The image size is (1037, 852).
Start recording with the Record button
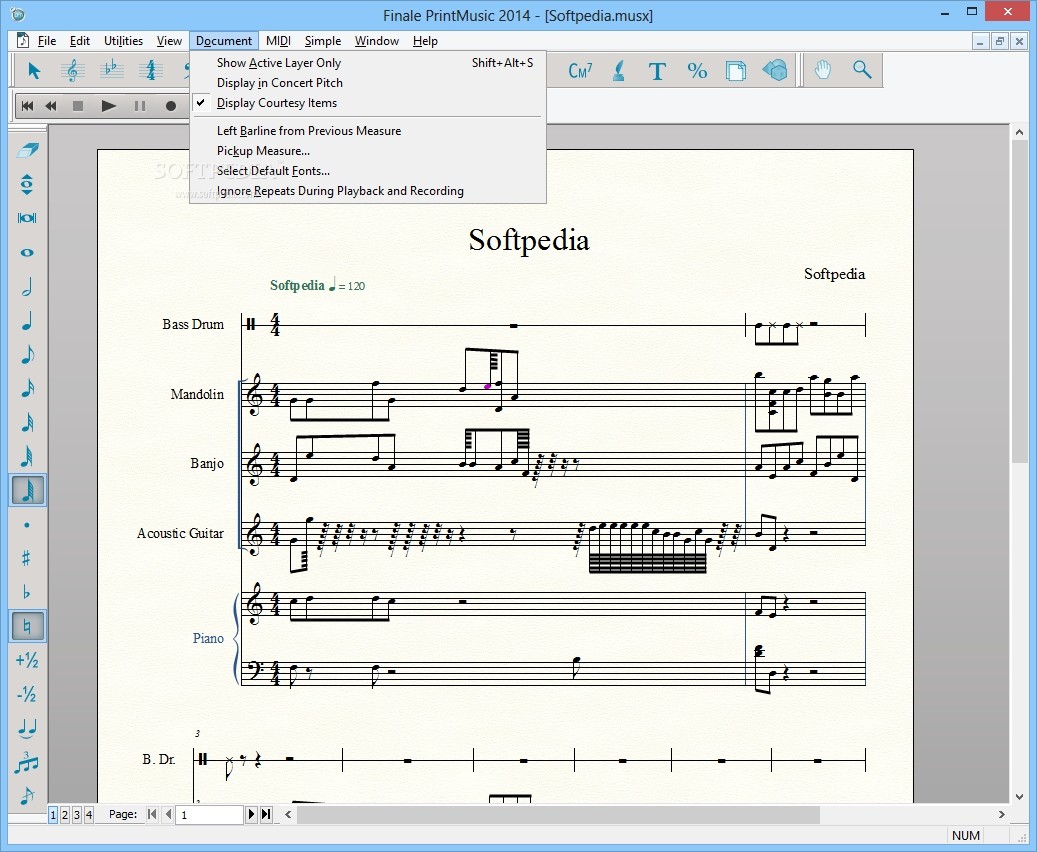pos(171,106)
